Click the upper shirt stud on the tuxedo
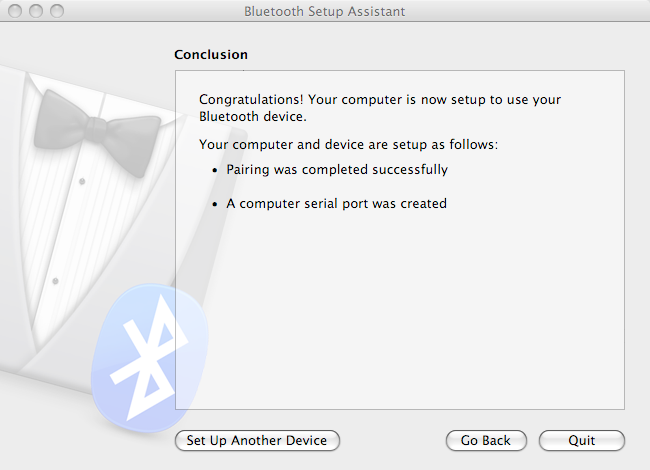Viewport: 650px width, 470px height. click(x=81, y=183)
